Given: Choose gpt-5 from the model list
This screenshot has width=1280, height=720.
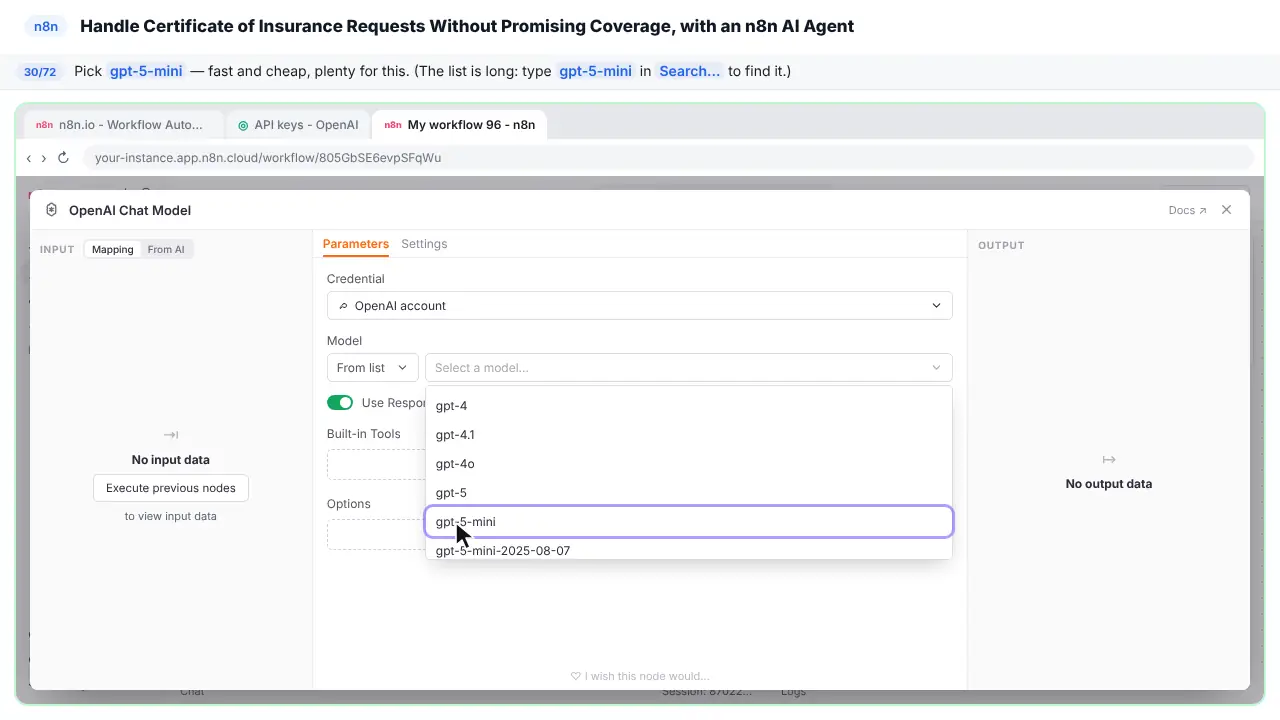Looking at the screenshot, I should (x=689, y=493).
